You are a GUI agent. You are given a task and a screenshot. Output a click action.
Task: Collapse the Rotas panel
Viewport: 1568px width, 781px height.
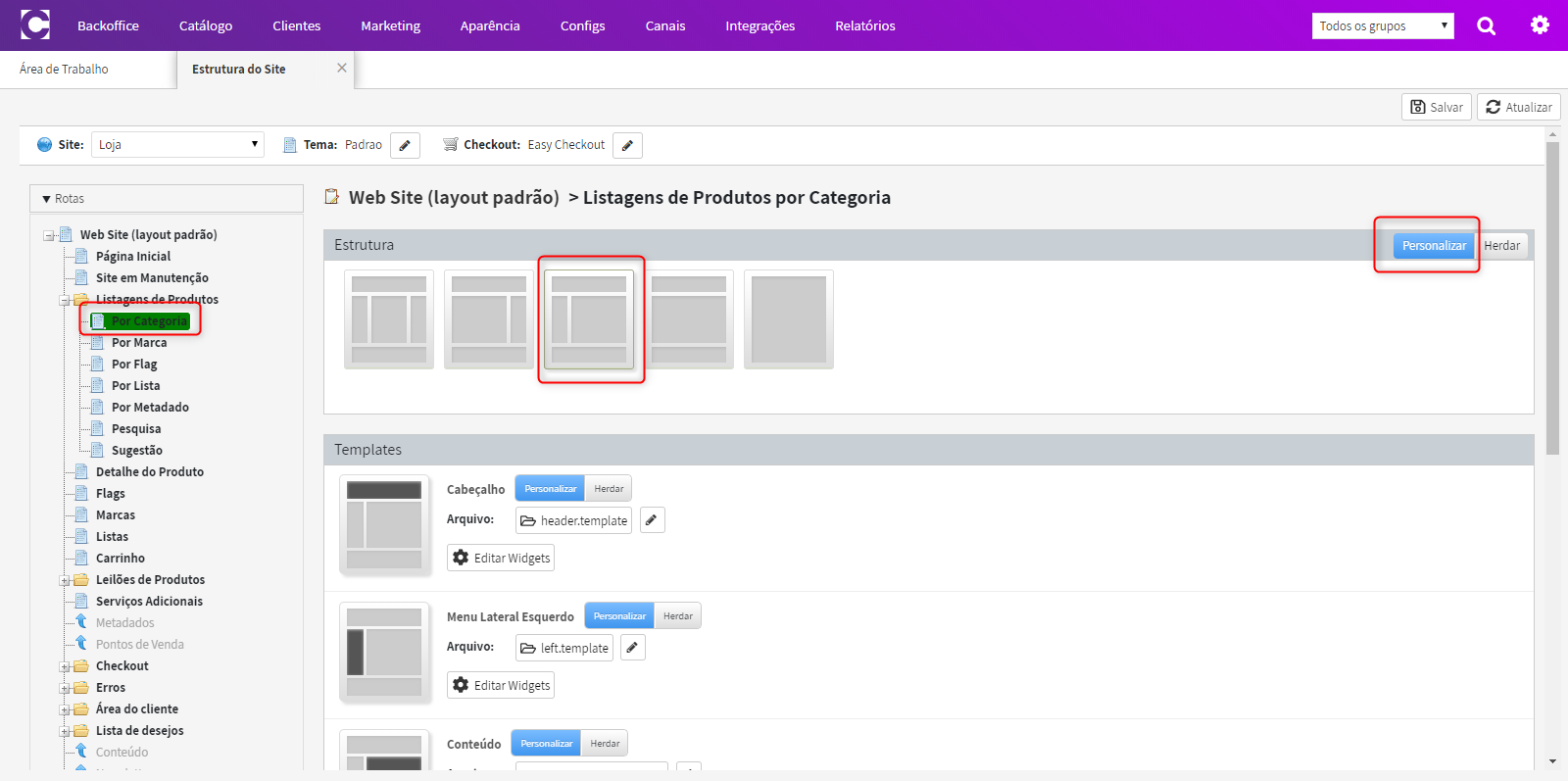coord(46,199)
